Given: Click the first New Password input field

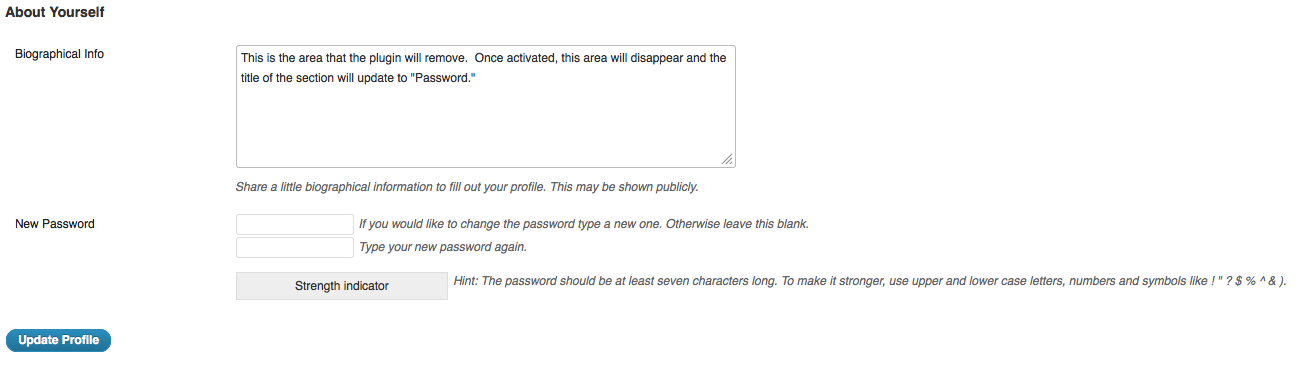Looking at the screenshot, I should (295, 224).
